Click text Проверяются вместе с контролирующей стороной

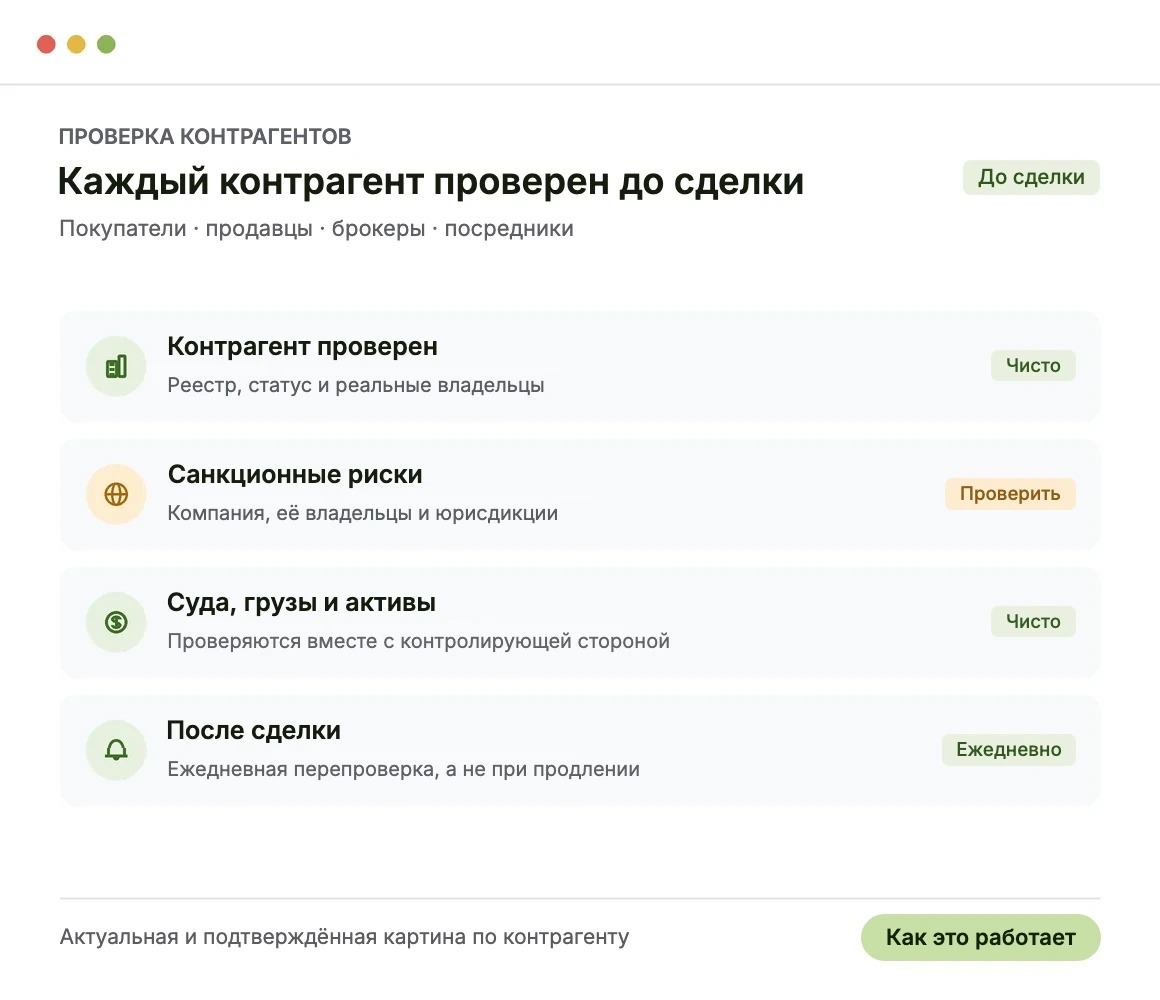point(419,641)
